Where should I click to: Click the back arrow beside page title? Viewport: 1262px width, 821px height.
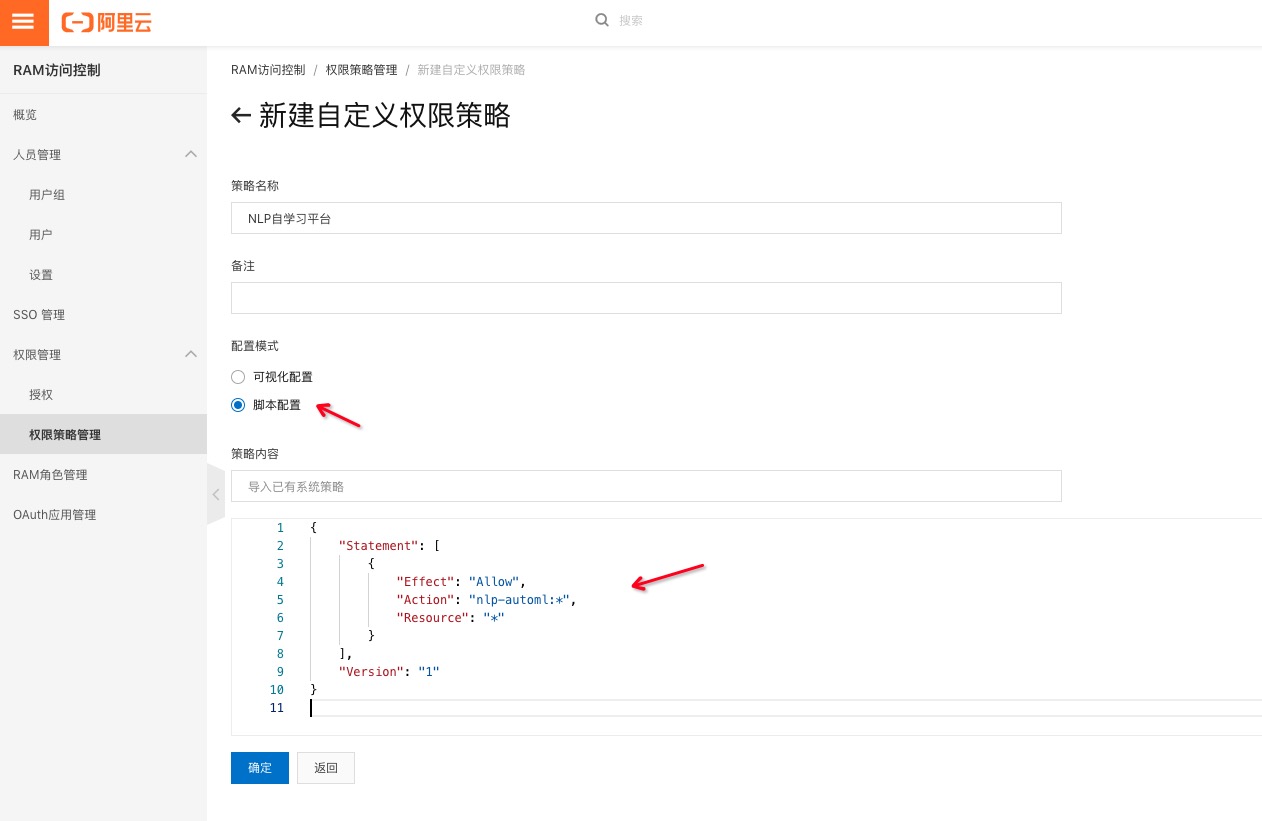pyautogui.click(x=240, y=116)
